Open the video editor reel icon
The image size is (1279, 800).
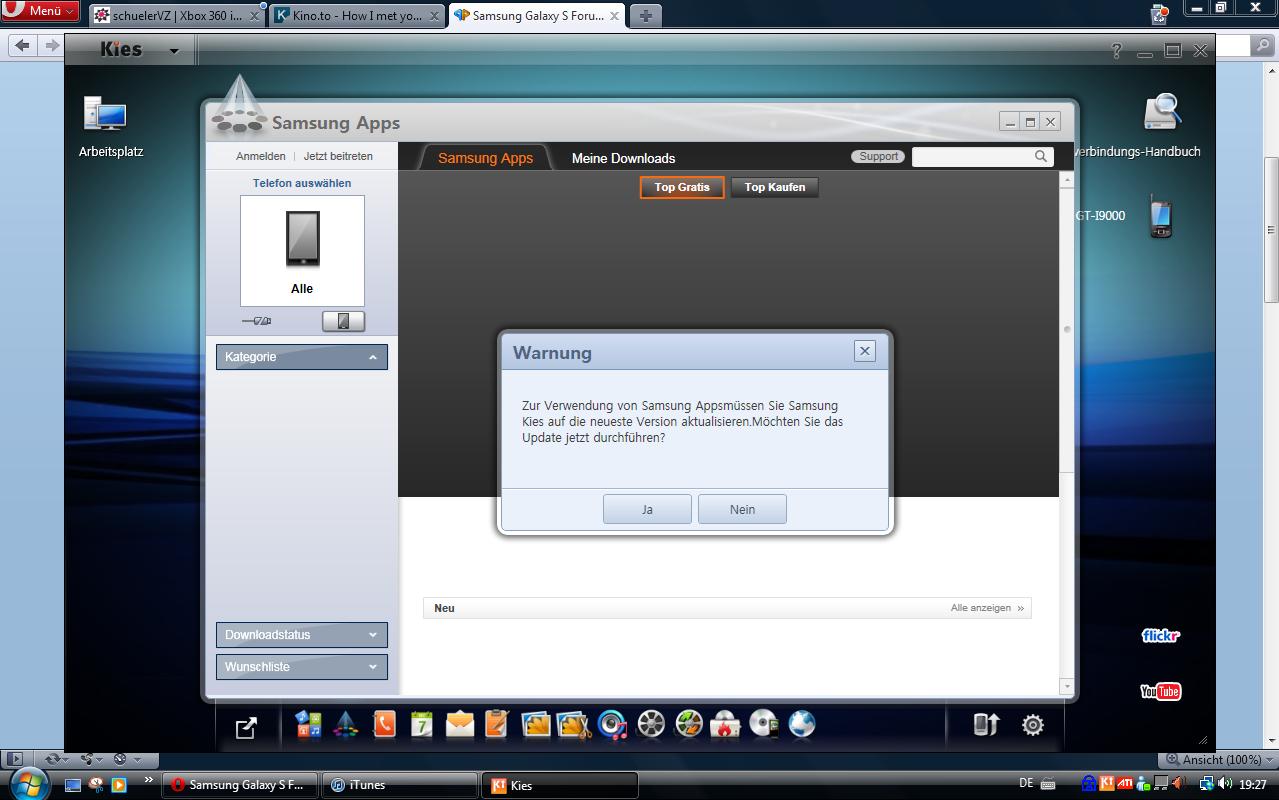click(689, 724)
